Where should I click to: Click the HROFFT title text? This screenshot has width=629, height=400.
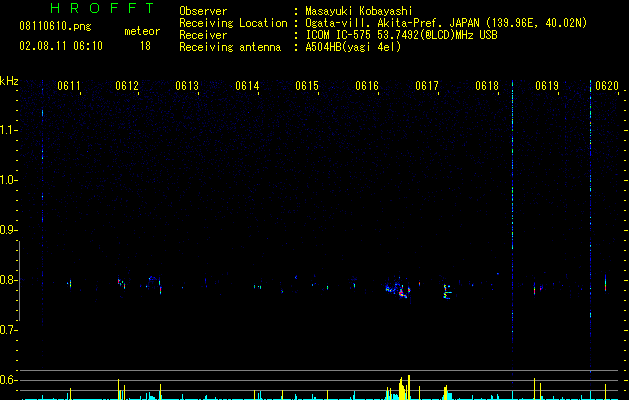[x=103, y=8]
